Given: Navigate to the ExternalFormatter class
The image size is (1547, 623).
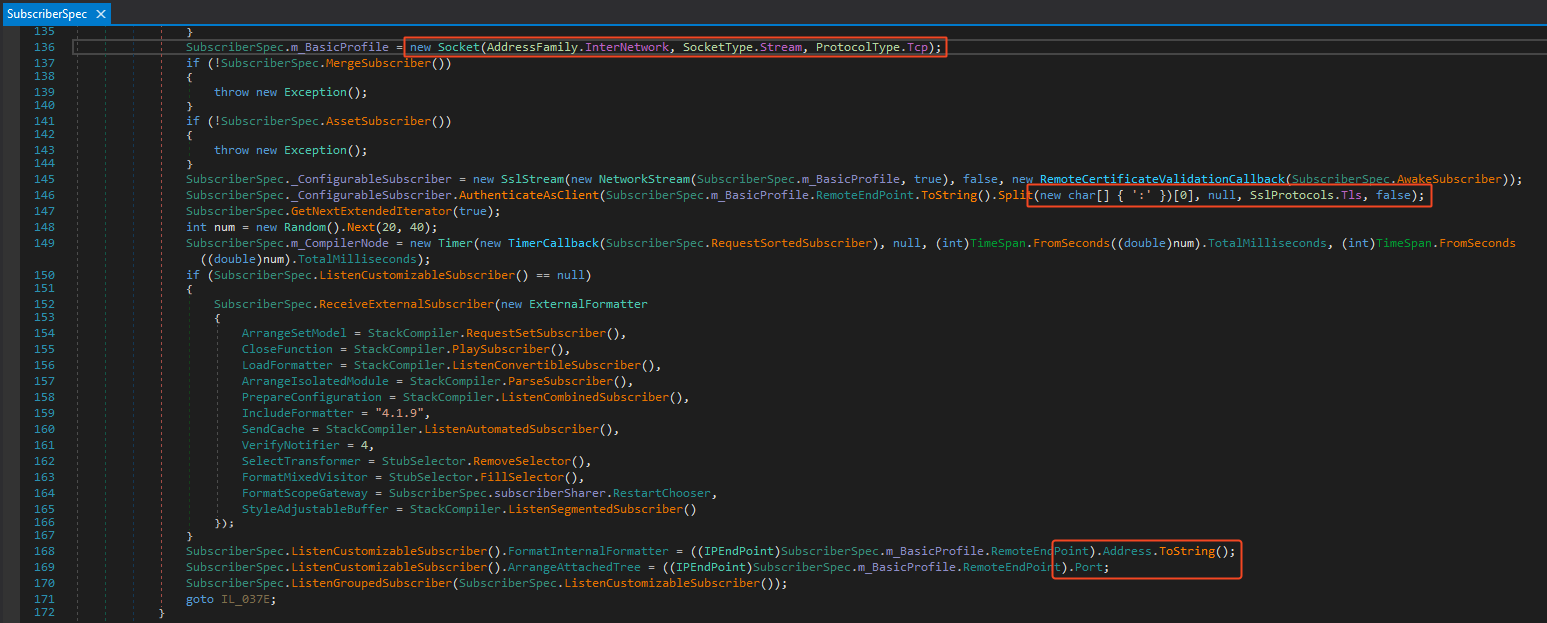Looking at the screenshot, I should click(588, 304).
